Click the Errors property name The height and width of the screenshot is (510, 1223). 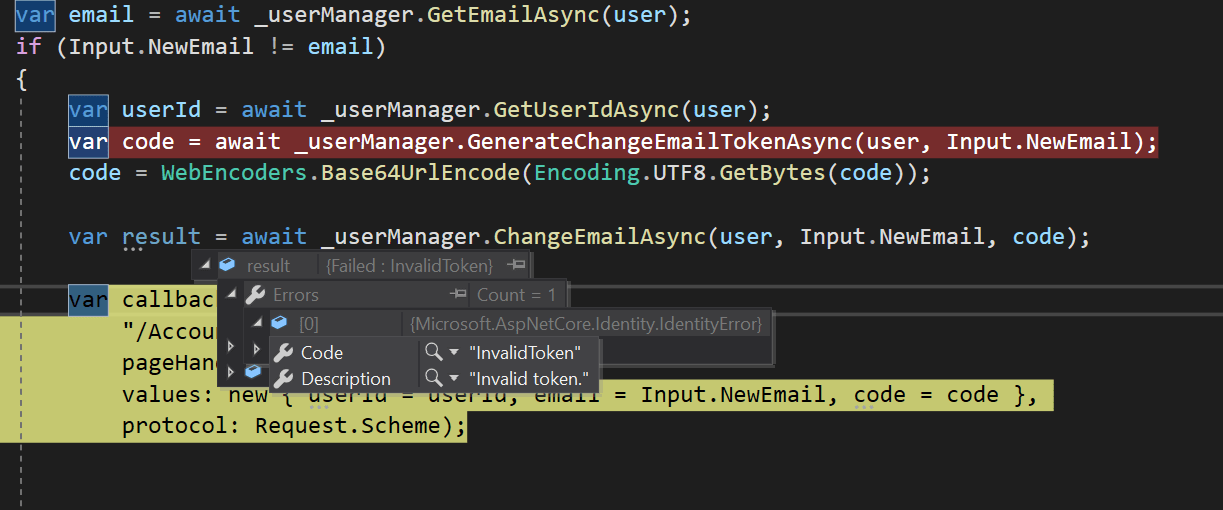[296, 294]
